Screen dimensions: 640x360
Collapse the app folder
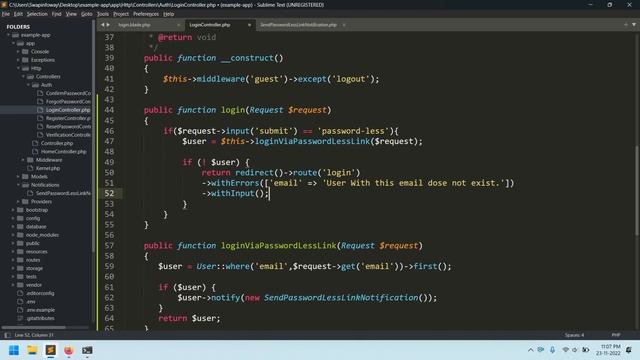(x=13, y=43)
